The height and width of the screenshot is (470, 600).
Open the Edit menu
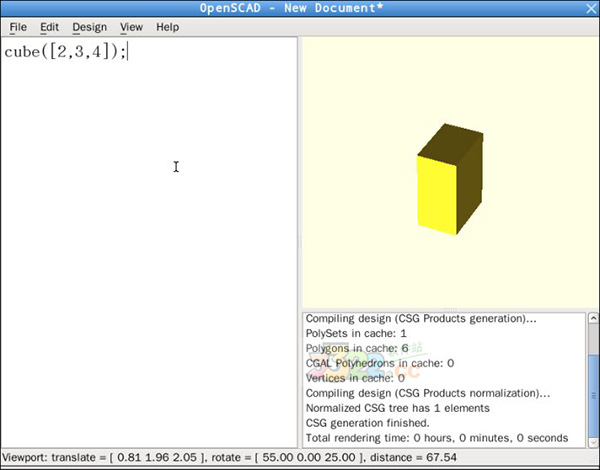point(49,27)
